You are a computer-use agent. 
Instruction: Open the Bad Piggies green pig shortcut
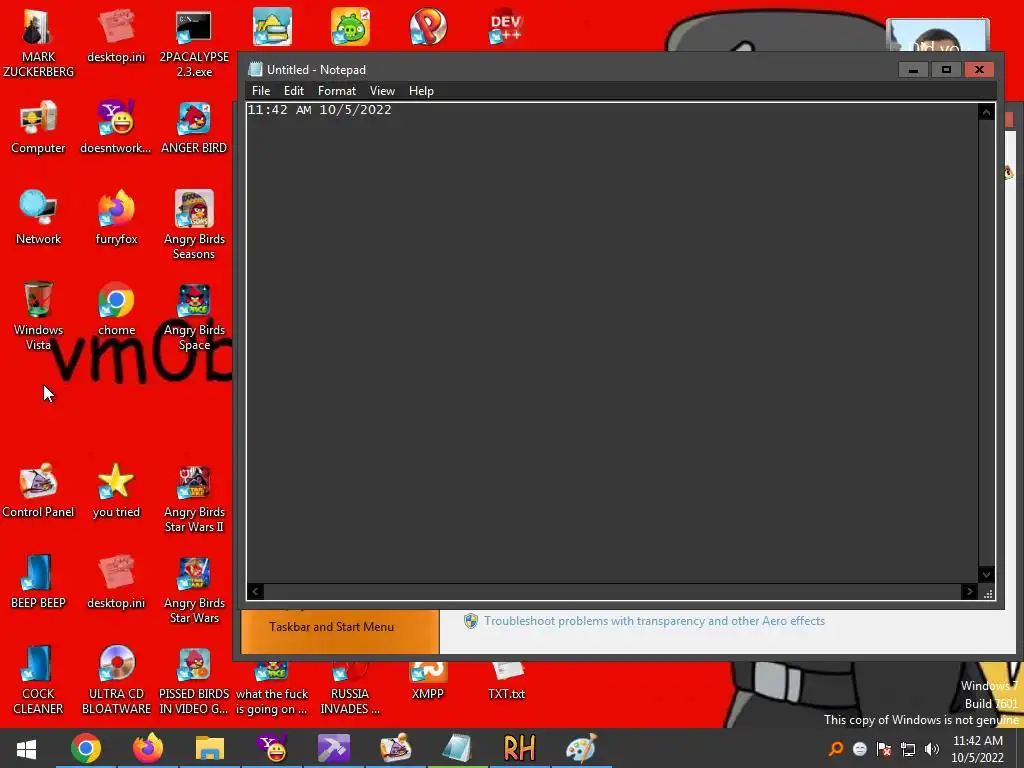coord(350,27)
